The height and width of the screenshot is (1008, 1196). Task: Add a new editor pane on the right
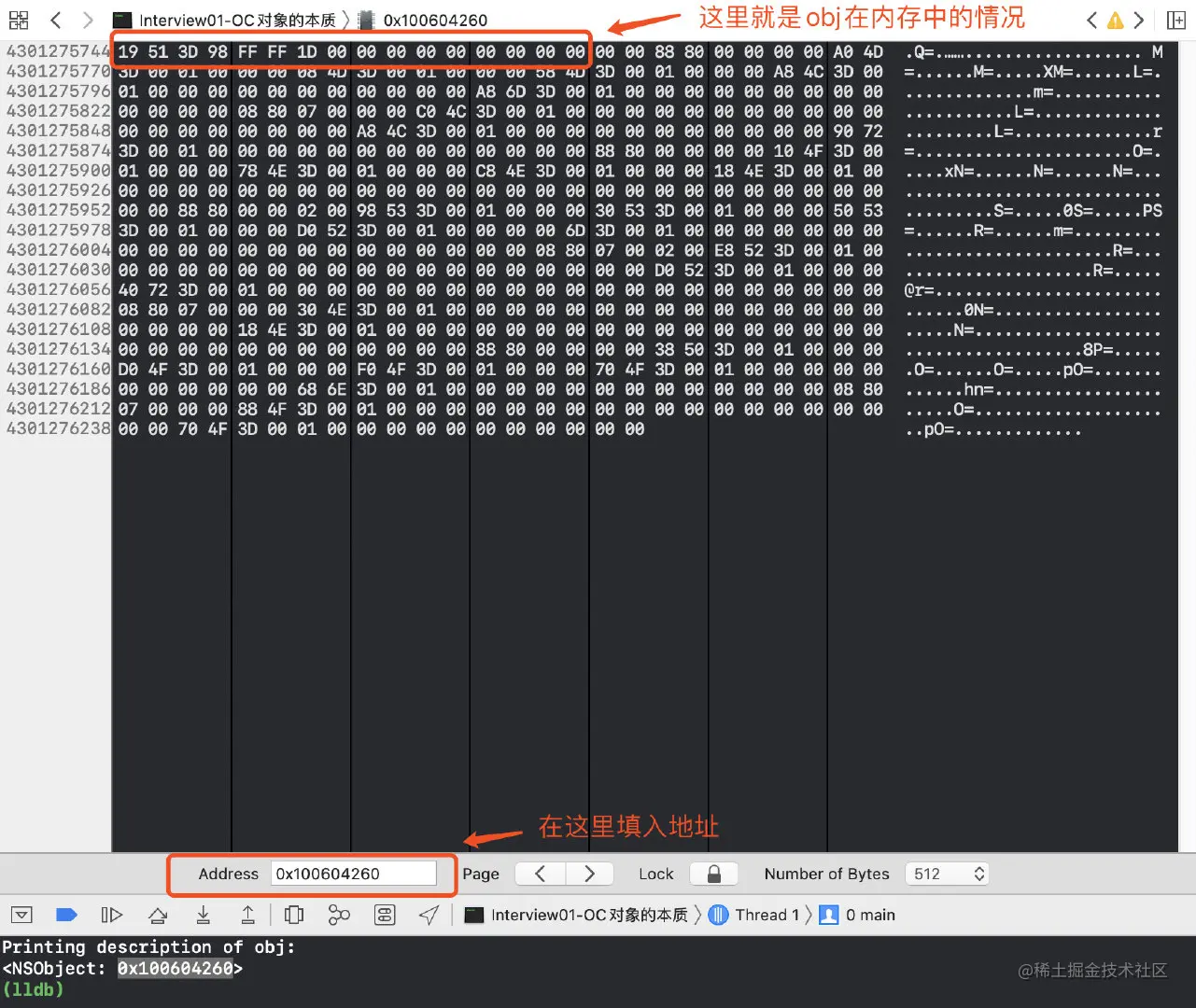1176,20
